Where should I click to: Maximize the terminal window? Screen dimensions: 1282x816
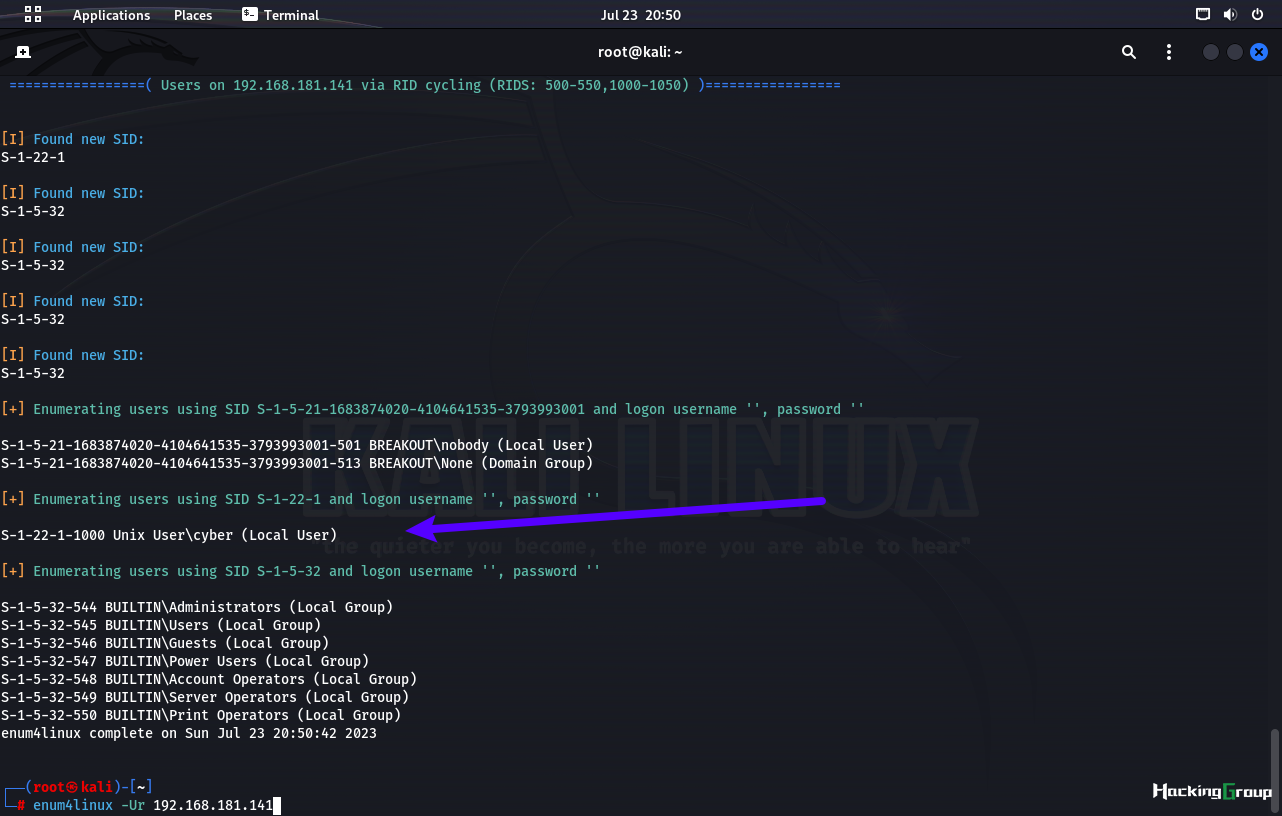pyautogui.click(x=1235, y=52)
